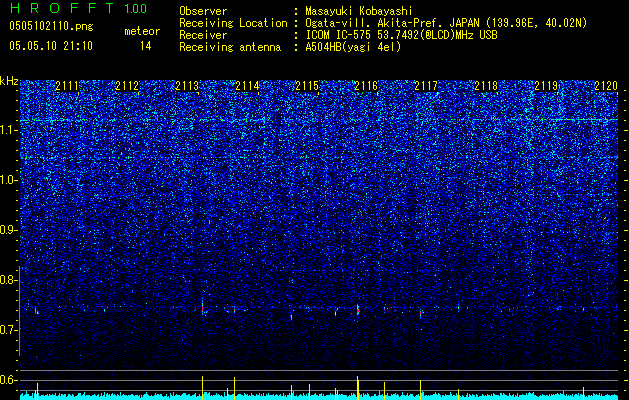The width and height of the screenshot is (629, 400).
Task: Click the 2114 time marker
Action: tap(247, 85)
